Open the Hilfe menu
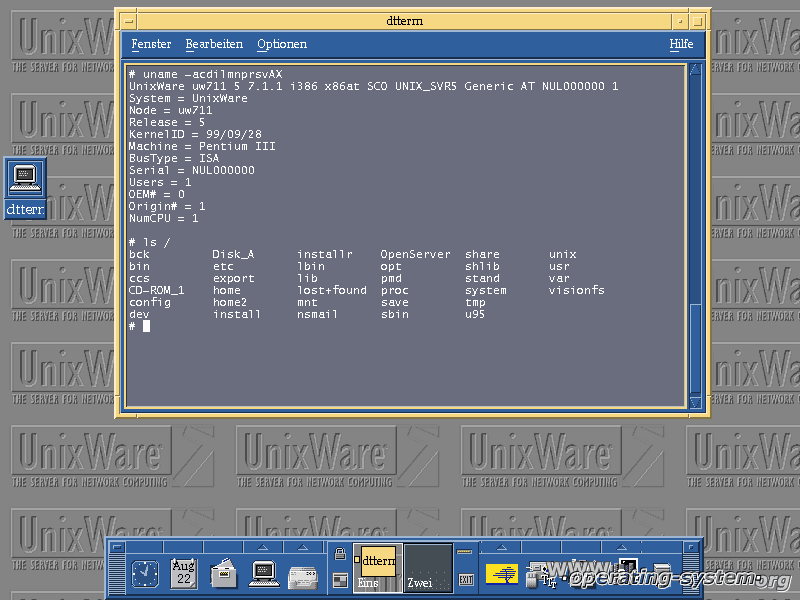 click(681, 44)
